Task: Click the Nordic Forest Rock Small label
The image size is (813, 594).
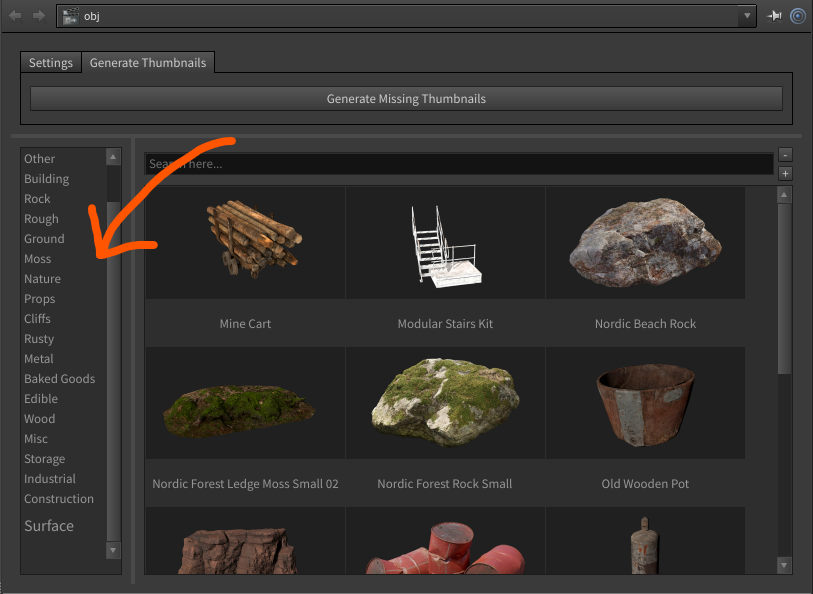Action: pyautogui.click(x=445, y=484)
